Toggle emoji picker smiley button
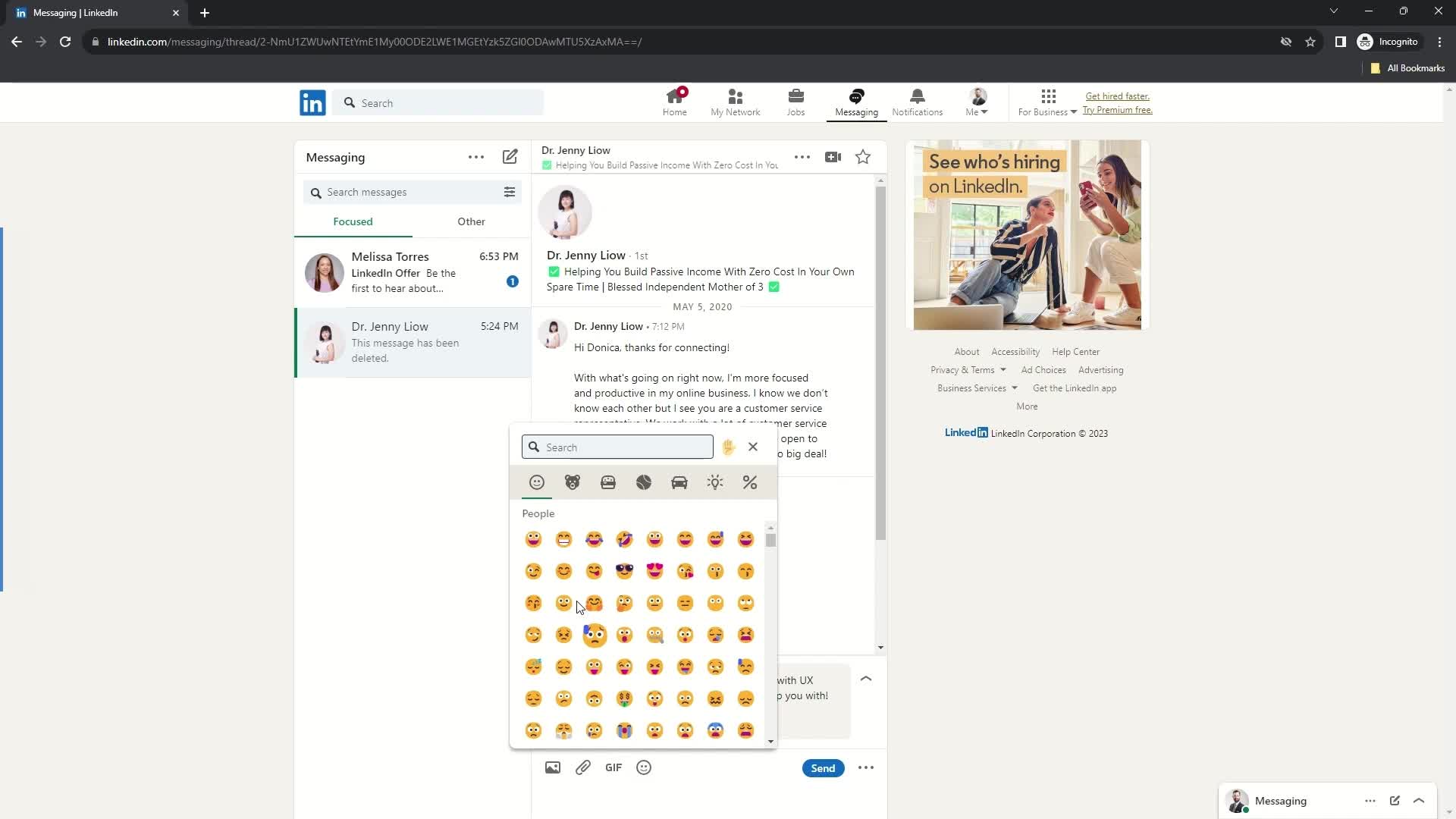Image resolution: width=1456 pixels, height=819 pixels. [x=644, y=767]
